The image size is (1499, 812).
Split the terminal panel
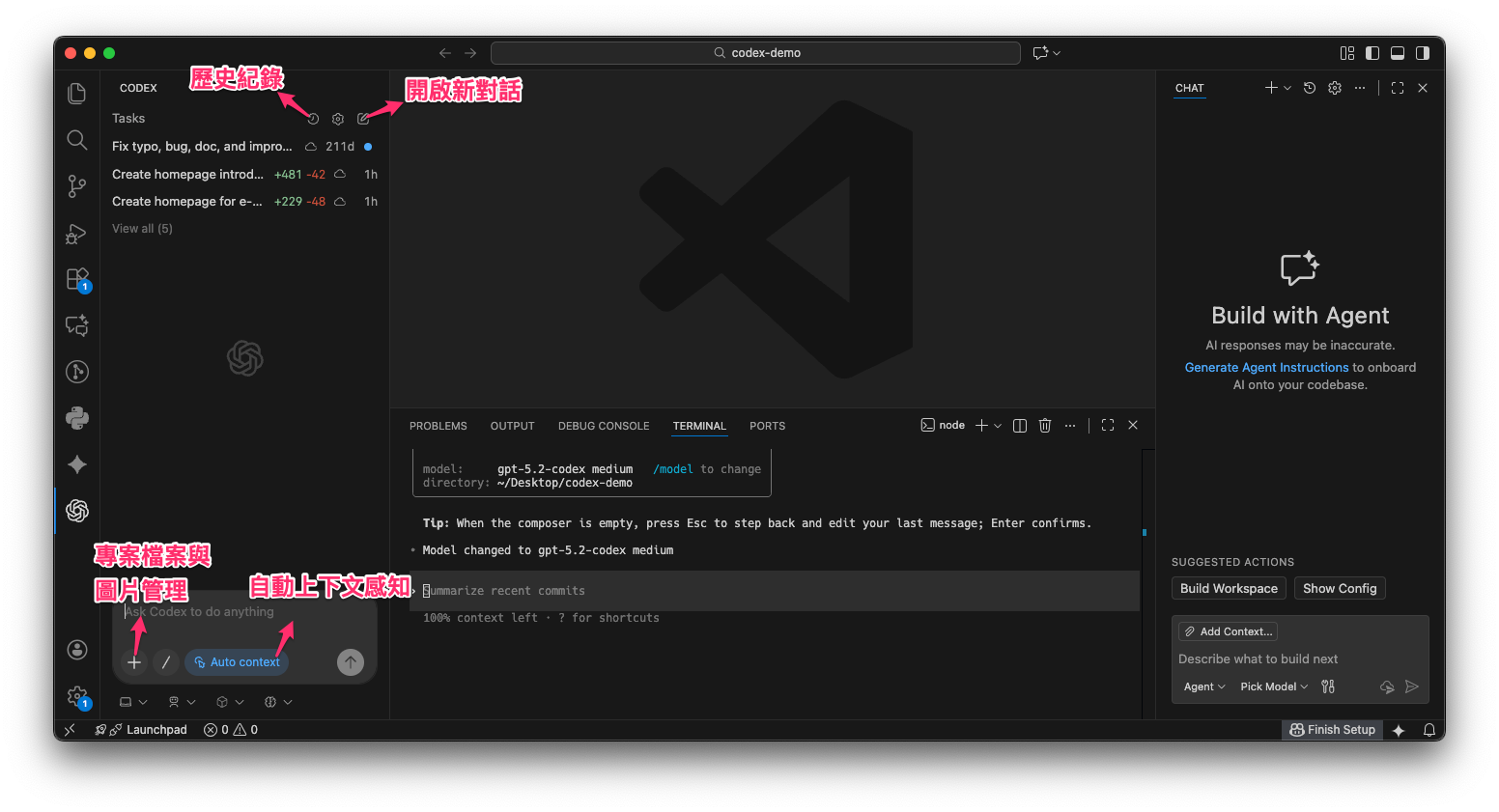(x=1020, y=426)
